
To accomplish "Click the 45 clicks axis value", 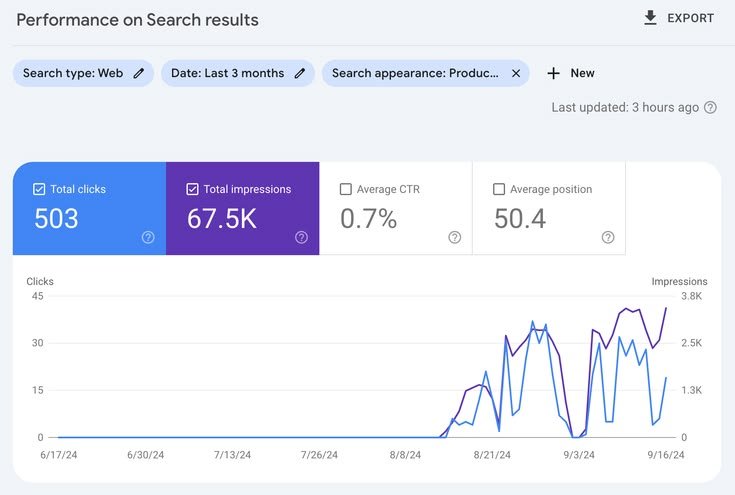I will (38, 296).
